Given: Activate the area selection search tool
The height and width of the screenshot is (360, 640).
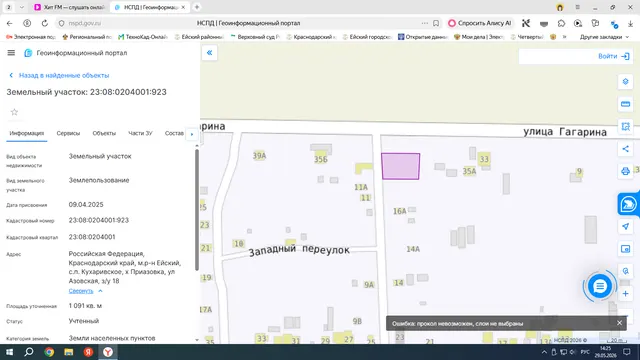Looking at the screenshot, I should point(625,127).
